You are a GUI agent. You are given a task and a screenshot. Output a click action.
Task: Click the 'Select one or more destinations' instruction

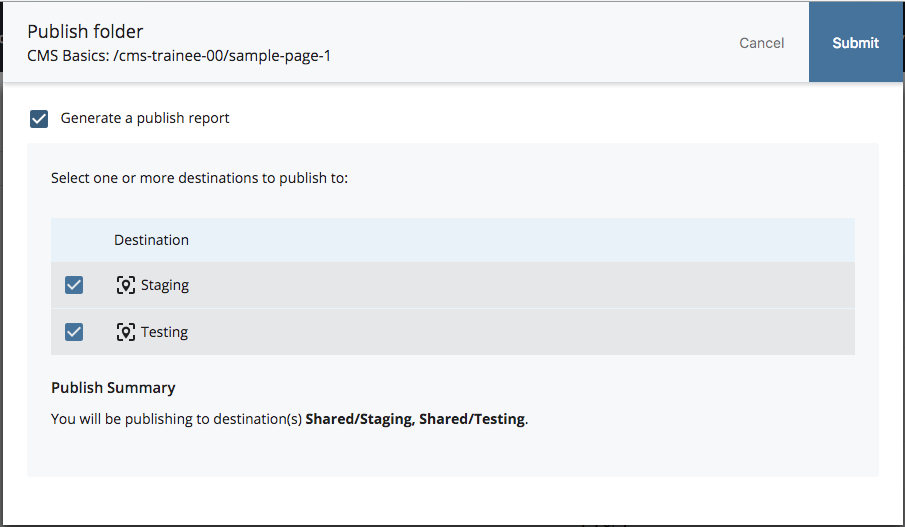tap(199, 179)
